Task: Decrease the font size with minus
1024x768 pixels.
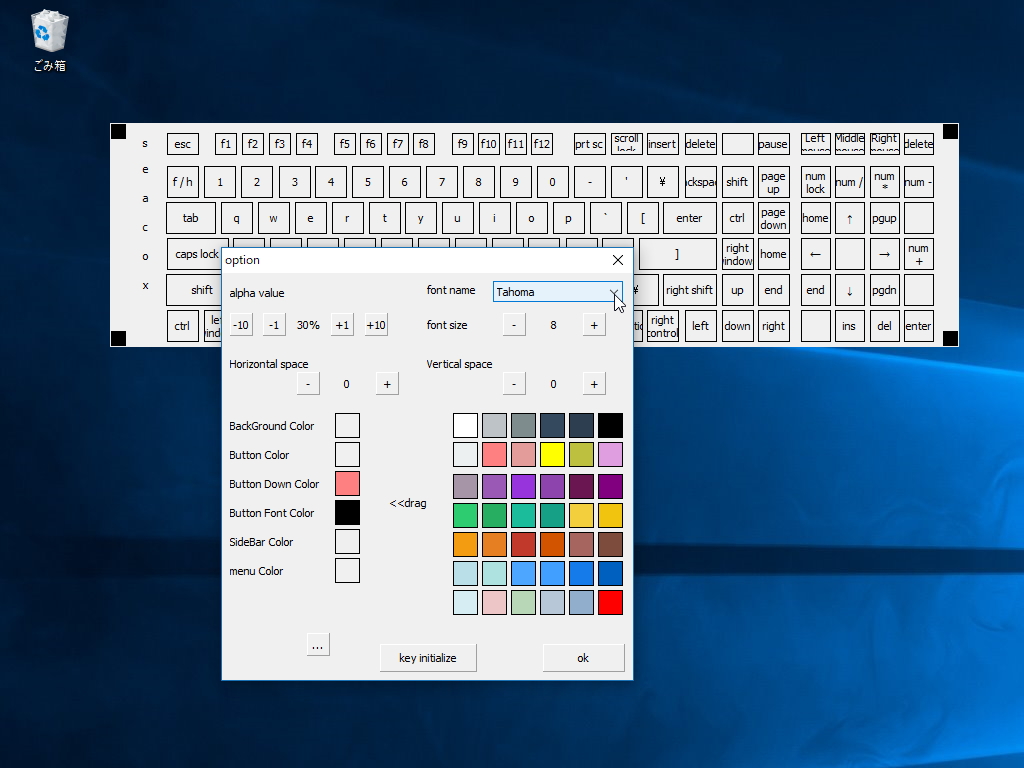Action: coord(514,325)
